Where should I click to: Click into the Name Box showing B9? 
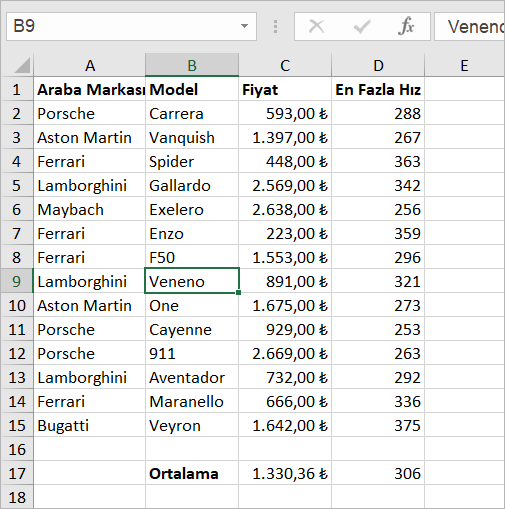[x=123, y=26]
